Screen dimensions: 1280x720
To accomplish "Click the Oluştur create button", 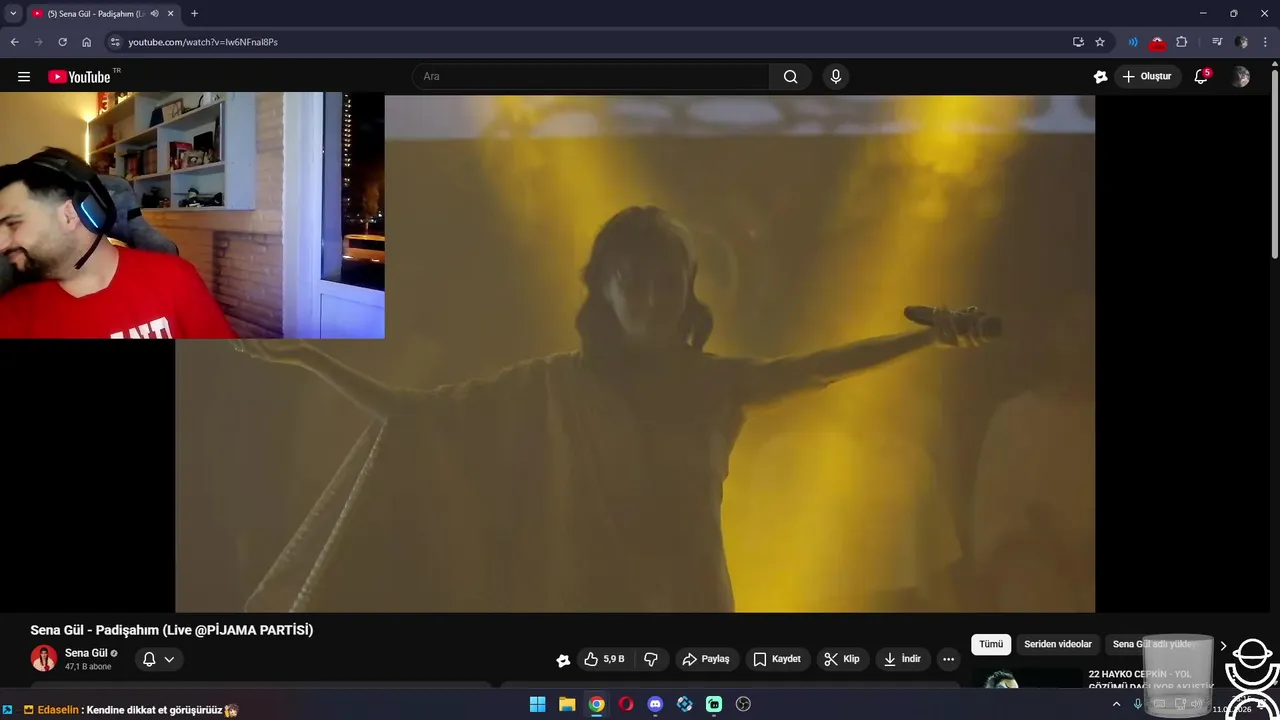I will 1148,77.
